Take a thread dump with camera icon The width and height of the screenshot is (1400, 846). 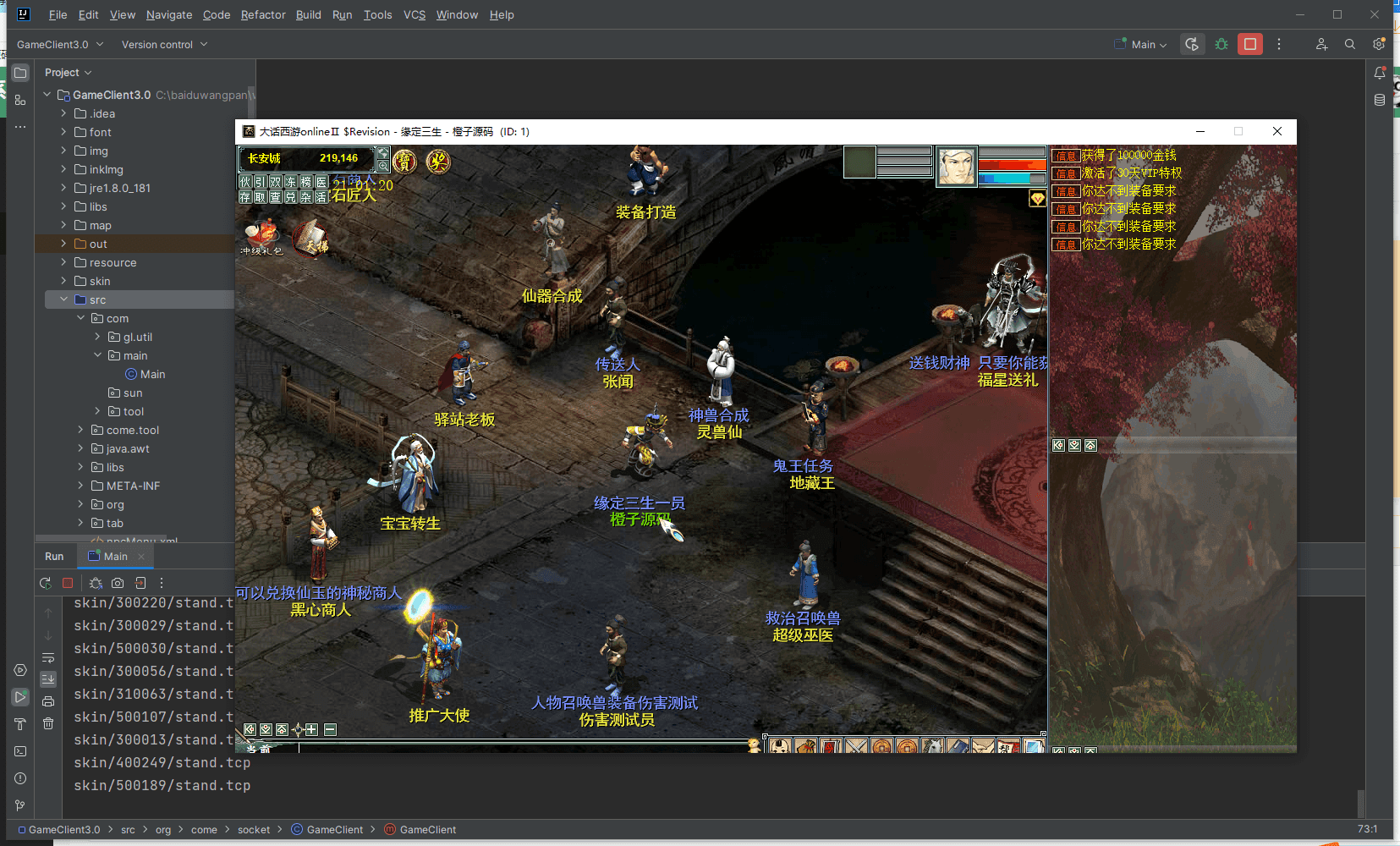point(118,583)
